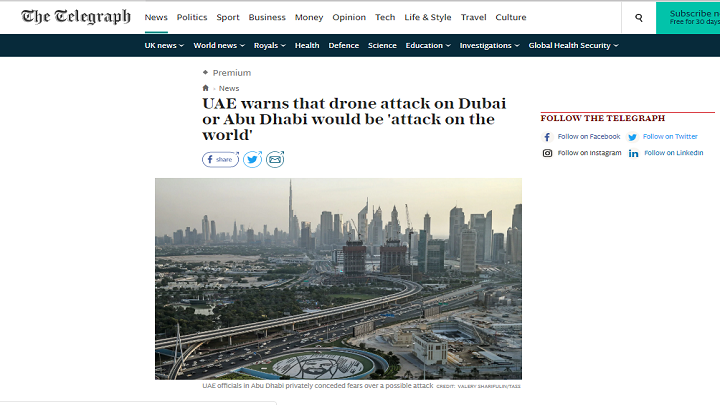The width and height of the screenshot is (720, 405).
Task: Expand the Investigations dropdown
Action: click(489, 45)
